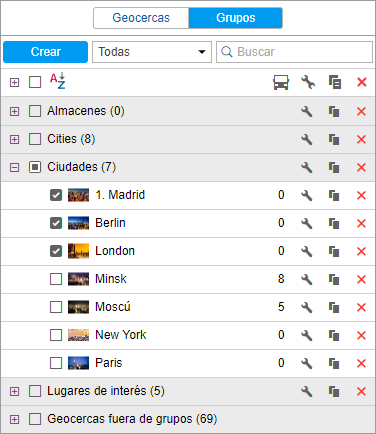Copy the Paris geofence
The height and width of the screenshot is (434, 376).
coord(334,363)
